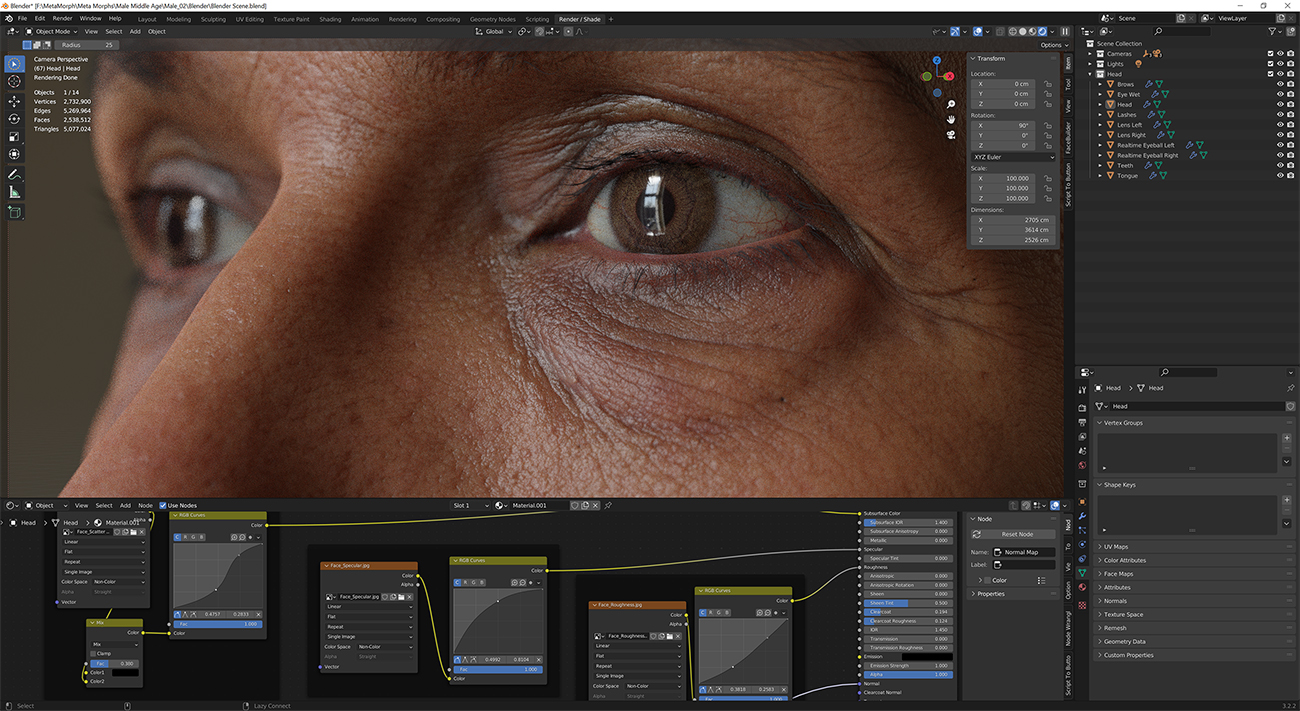Open the viewport Options popover

click(x=1054, y=45)
